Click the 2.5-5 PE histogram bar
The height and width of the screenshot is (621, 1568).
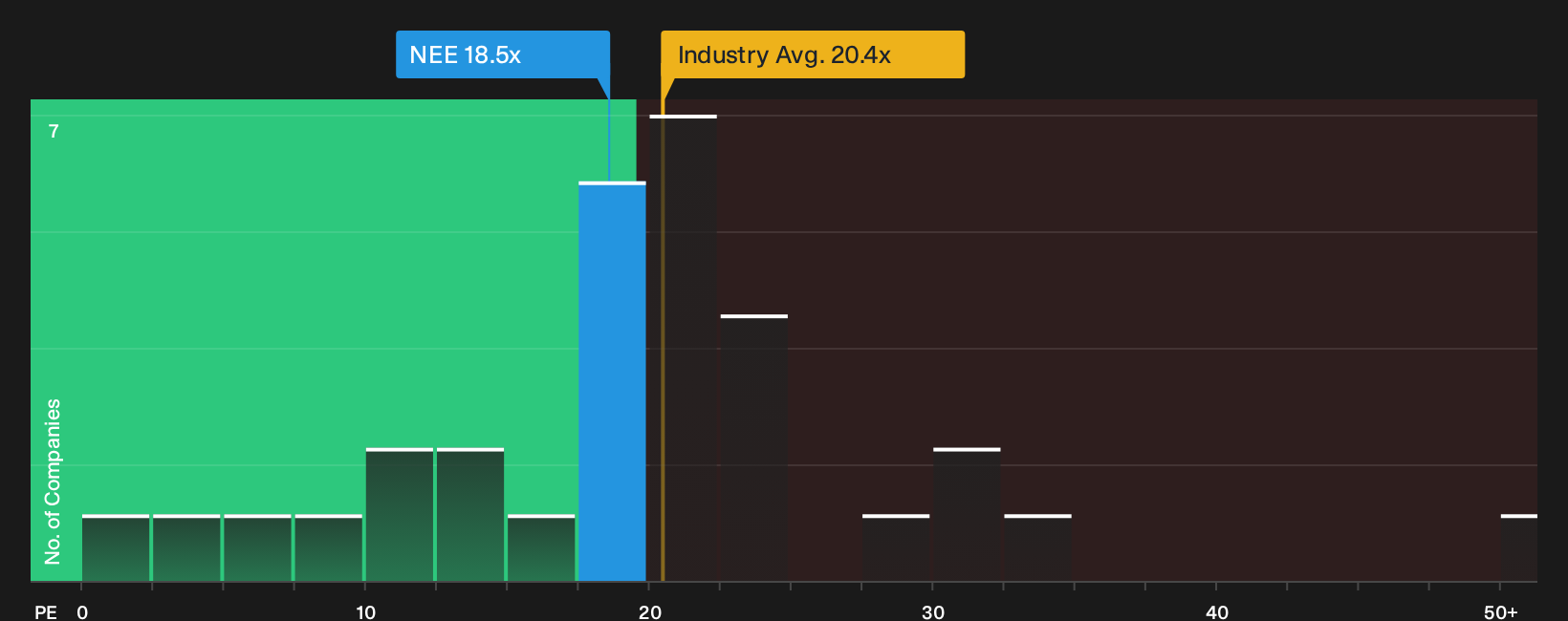186,547
